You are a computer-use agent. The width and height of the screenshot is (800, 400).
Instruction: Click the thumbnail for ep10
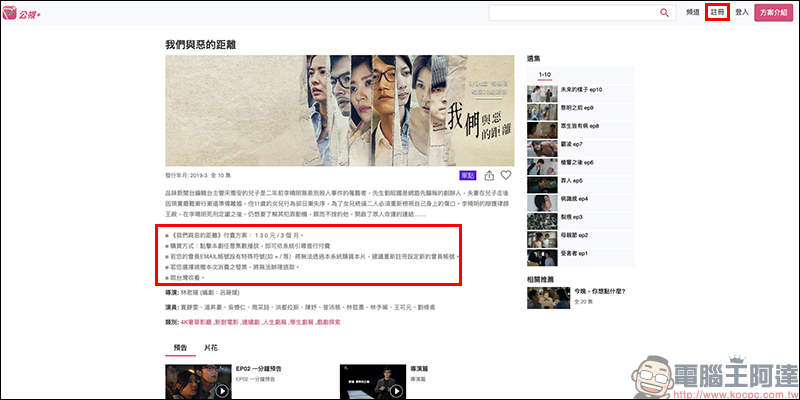542,94
